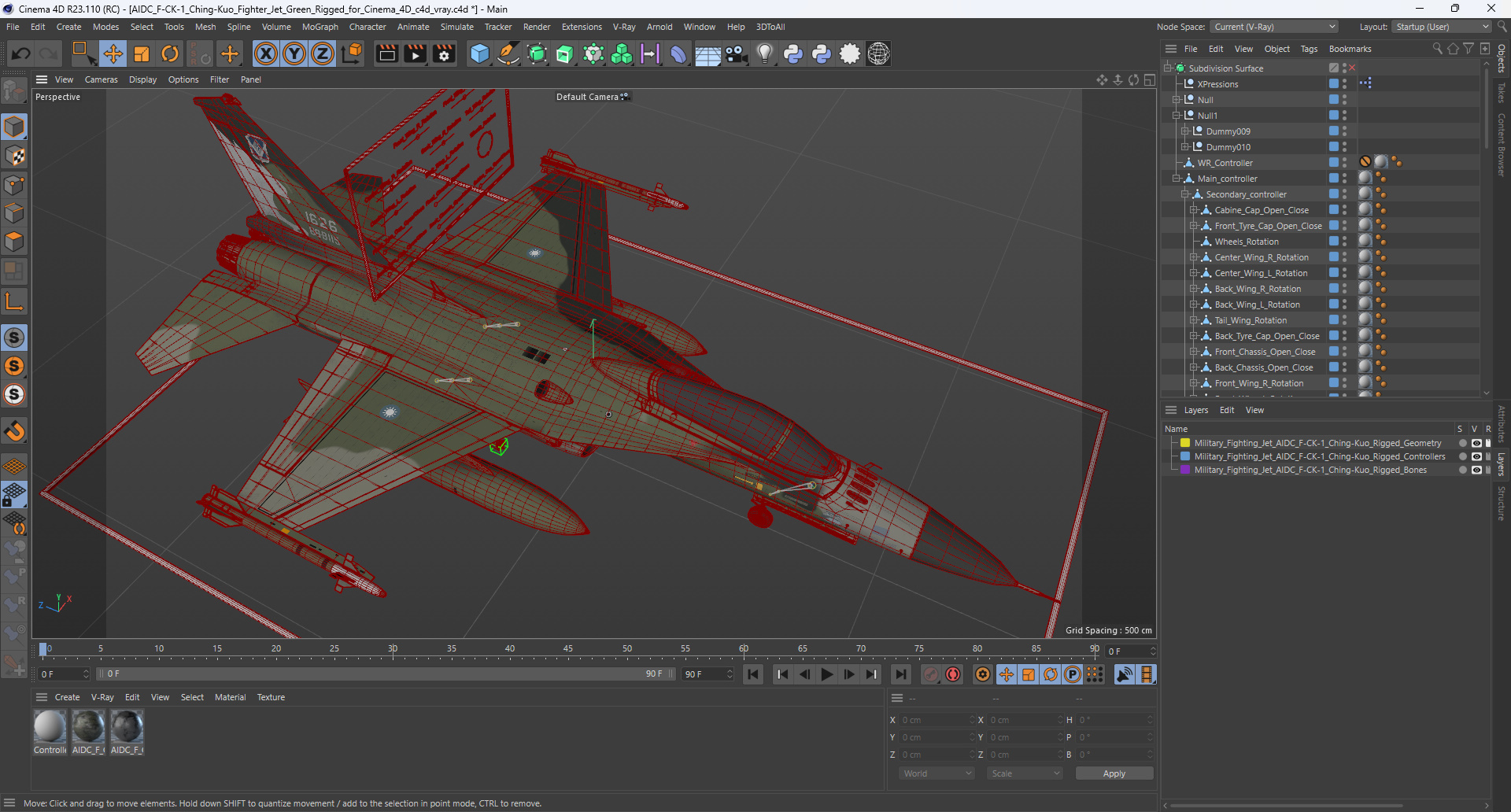
Task: Click the Undo arrow icon
Action: click(x=21, y=54)
